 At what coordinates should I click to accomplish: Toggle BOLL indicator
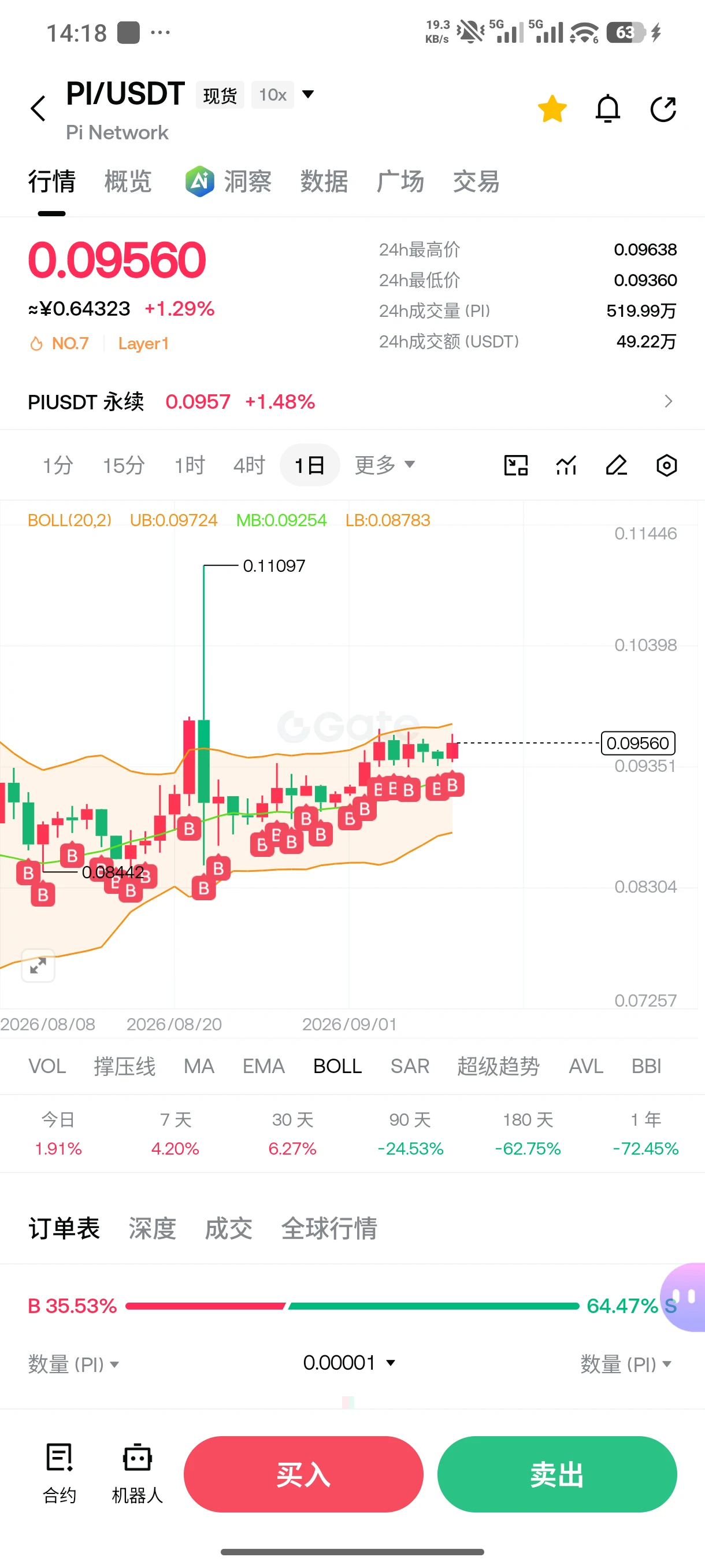pos(337,1066)
